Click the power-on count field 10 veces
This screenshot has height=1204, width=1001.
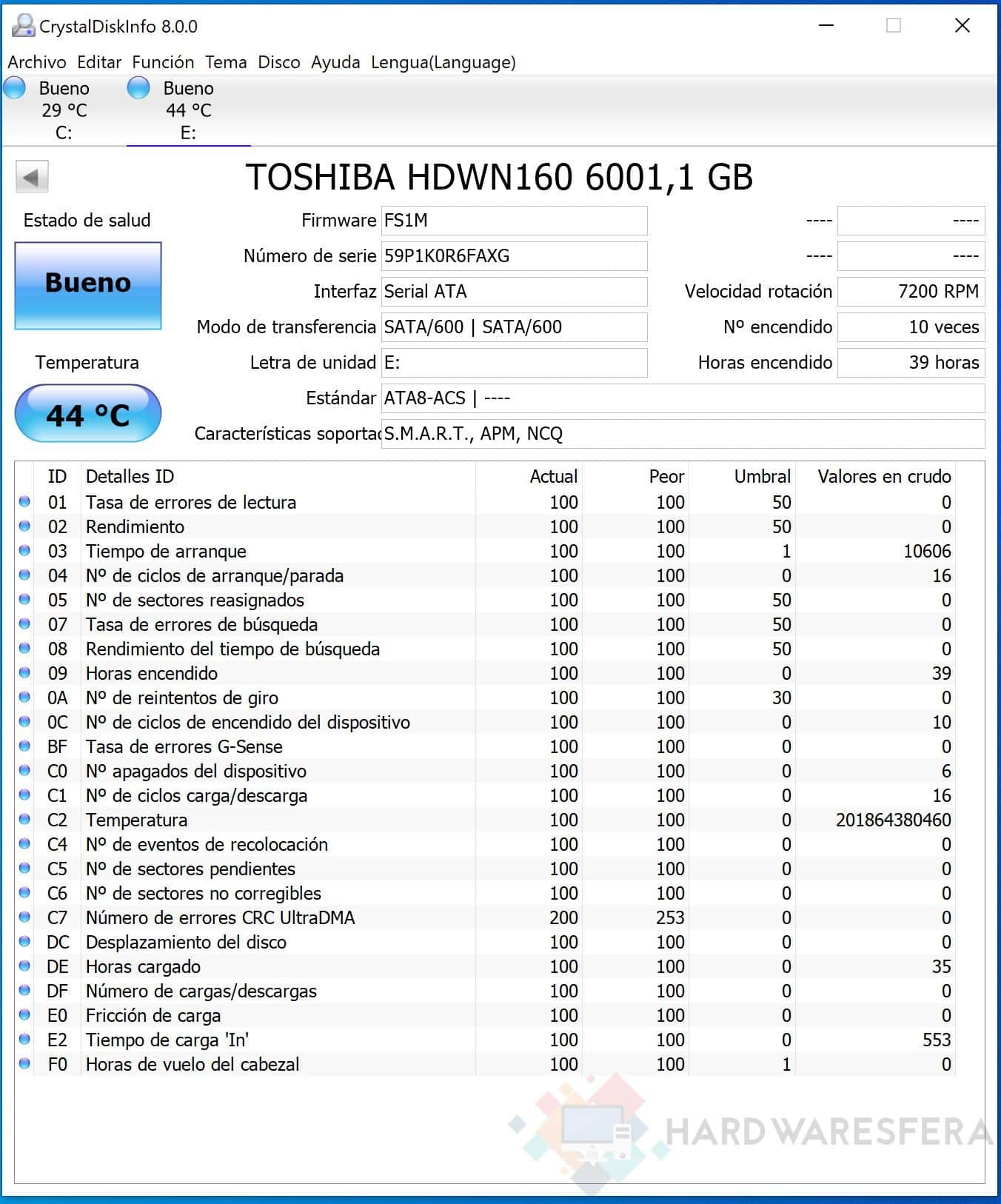point(911,327)
